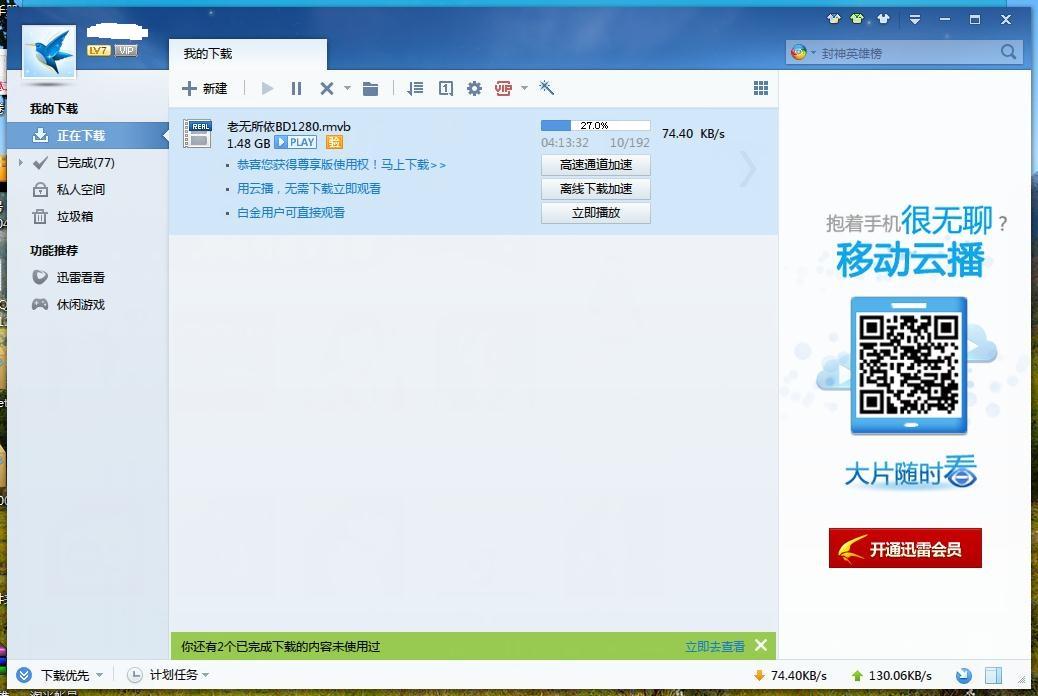
Task: Open the download folder icon
Action: (x=370, y=88)
